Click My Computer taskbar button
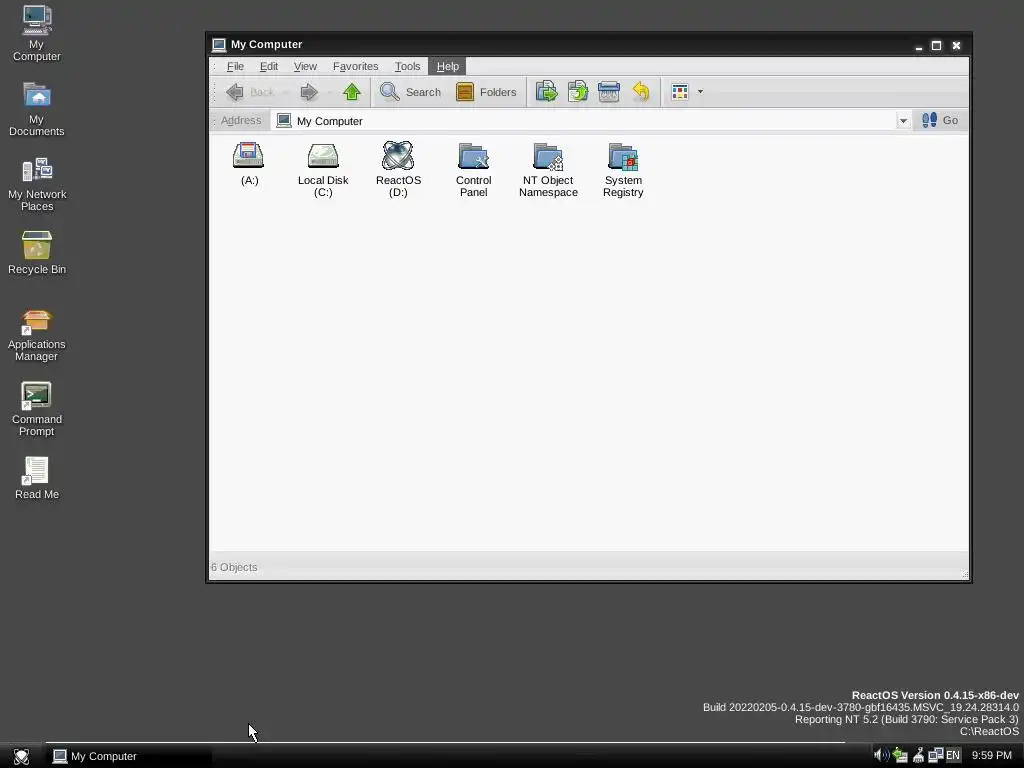Viewport: 1024px width, 768px height. tap(129, 756)
